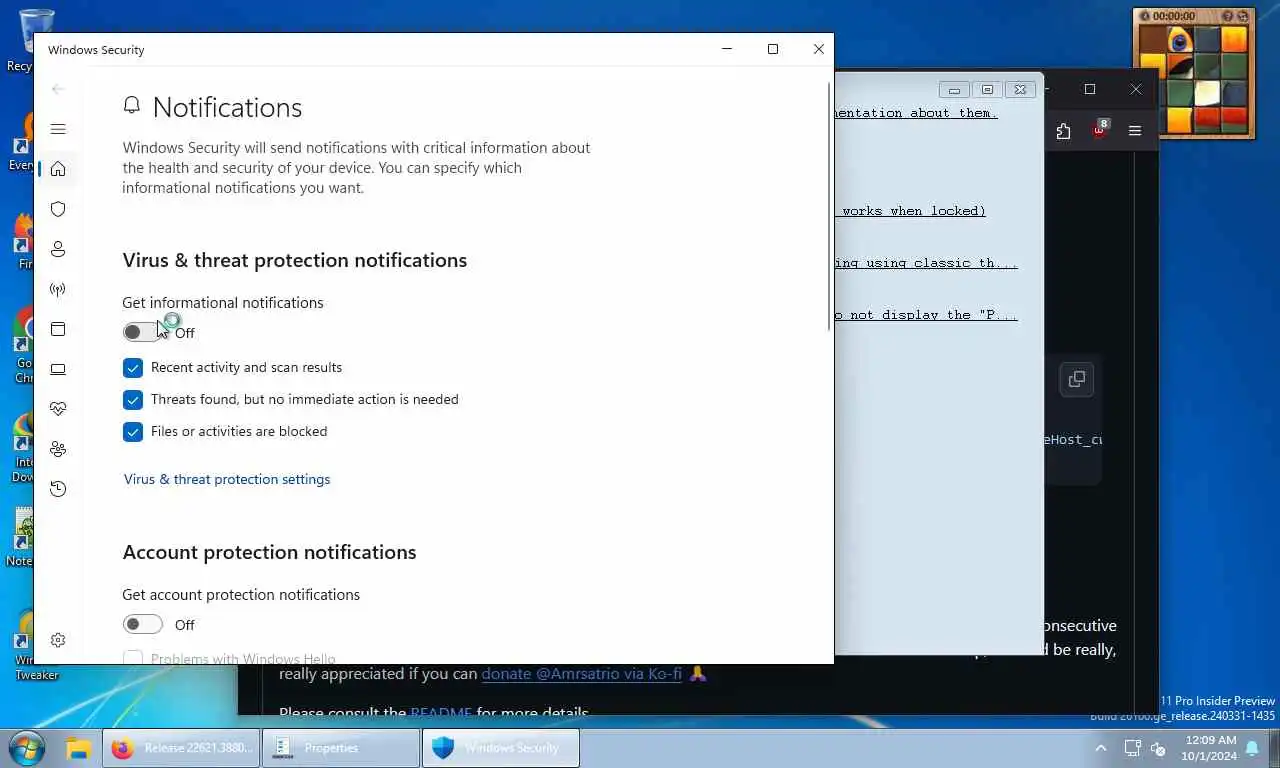Click the toucan eye tile in puzzle gadget
The image size is (1280, 768).
pyautogui.click(x=1181, y=41)
